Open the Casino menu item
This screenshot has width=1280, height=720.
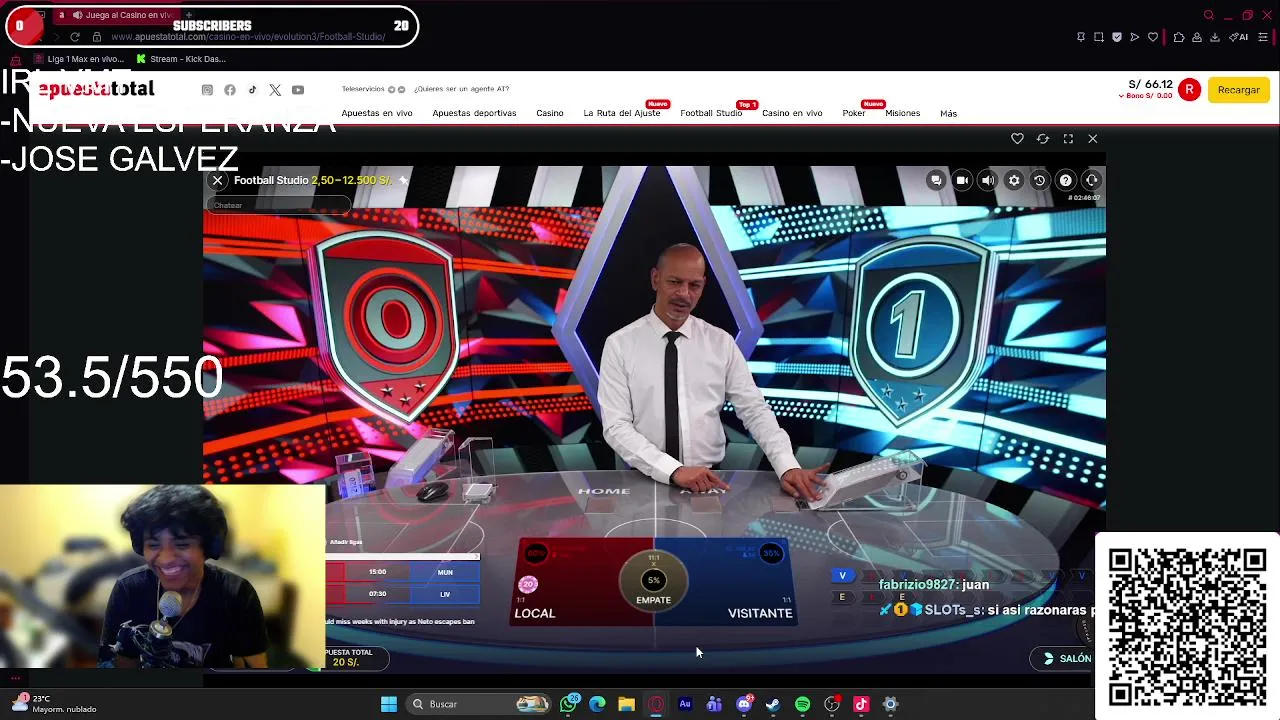coord(550,113)
